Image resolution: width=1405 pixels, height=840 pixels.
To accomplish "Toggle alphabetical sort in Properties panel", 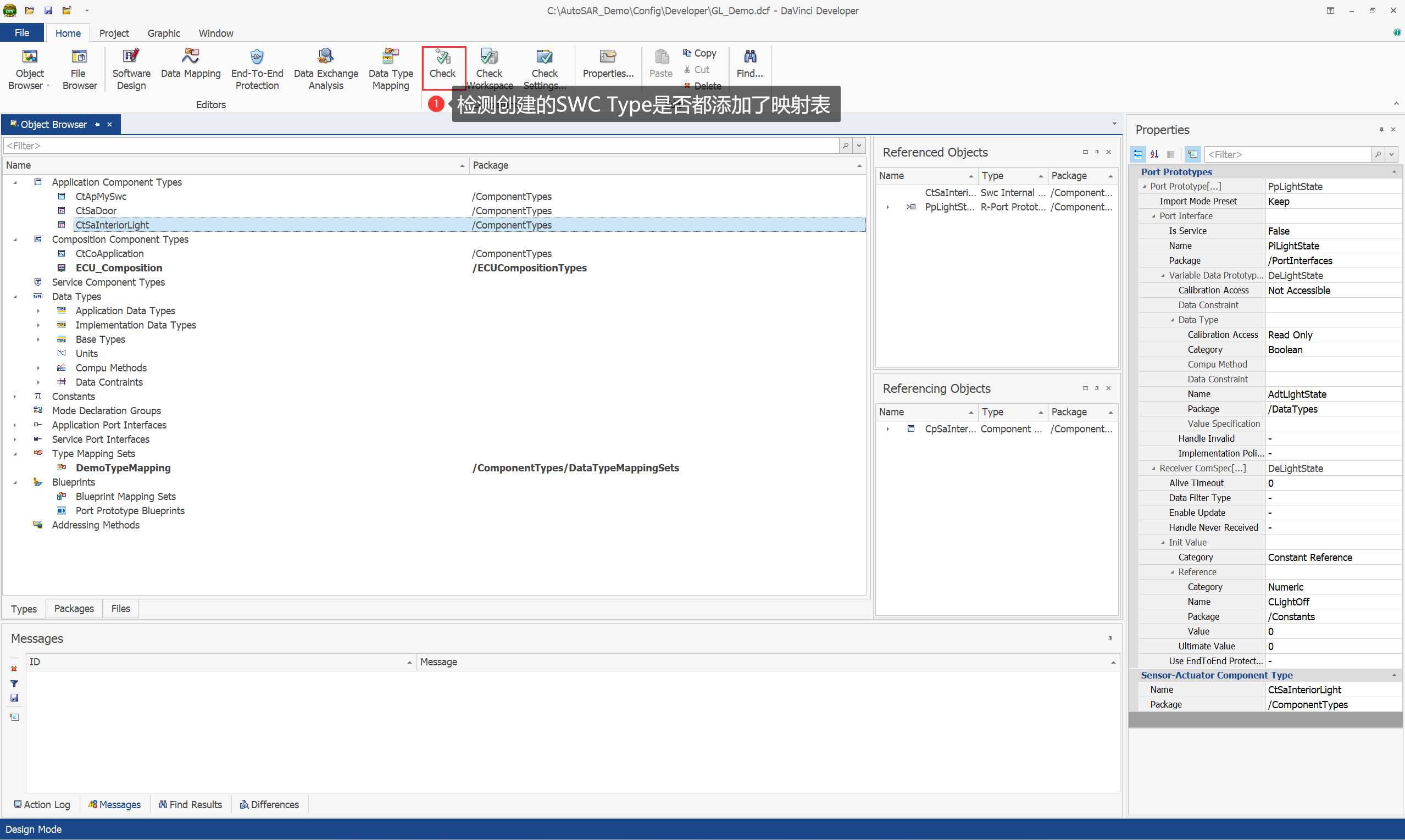I will (1154, 154).
